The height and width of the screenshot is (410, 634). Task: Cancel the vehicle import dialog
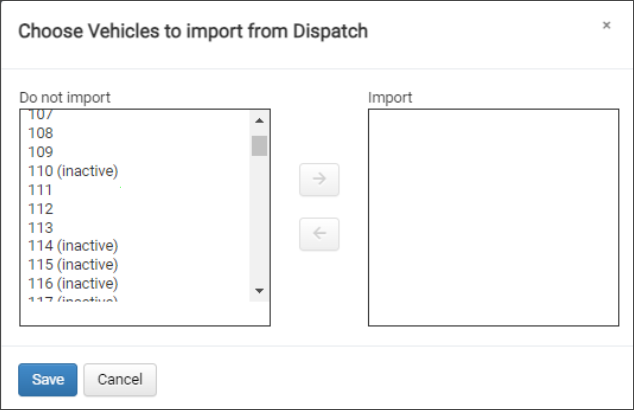(120, 379)
